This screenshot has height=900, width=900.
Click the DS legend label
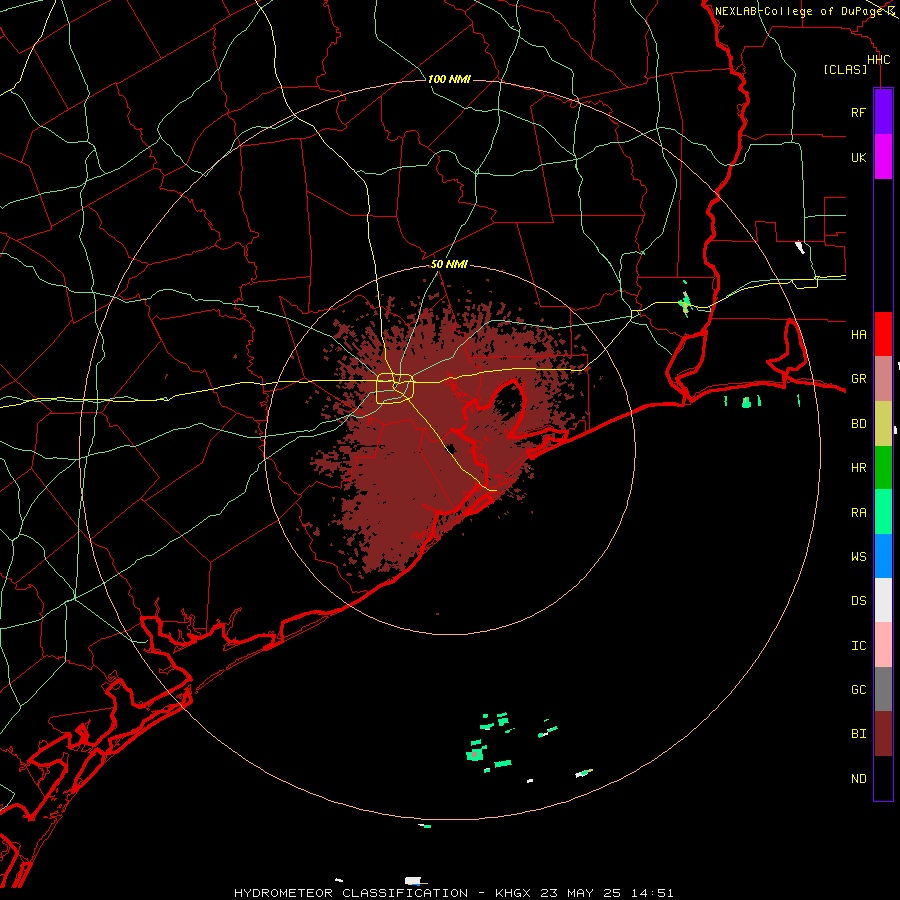[x=858, y=601]
